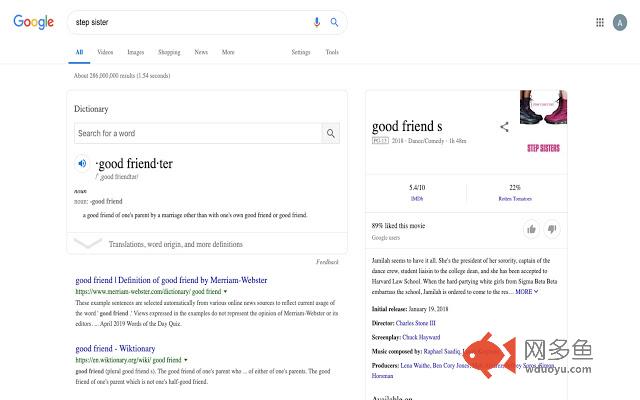Image resolution: width=640 pixels, height=400 pixels.
Task: Share the movie knowledge panel
Action: [504, 127]
